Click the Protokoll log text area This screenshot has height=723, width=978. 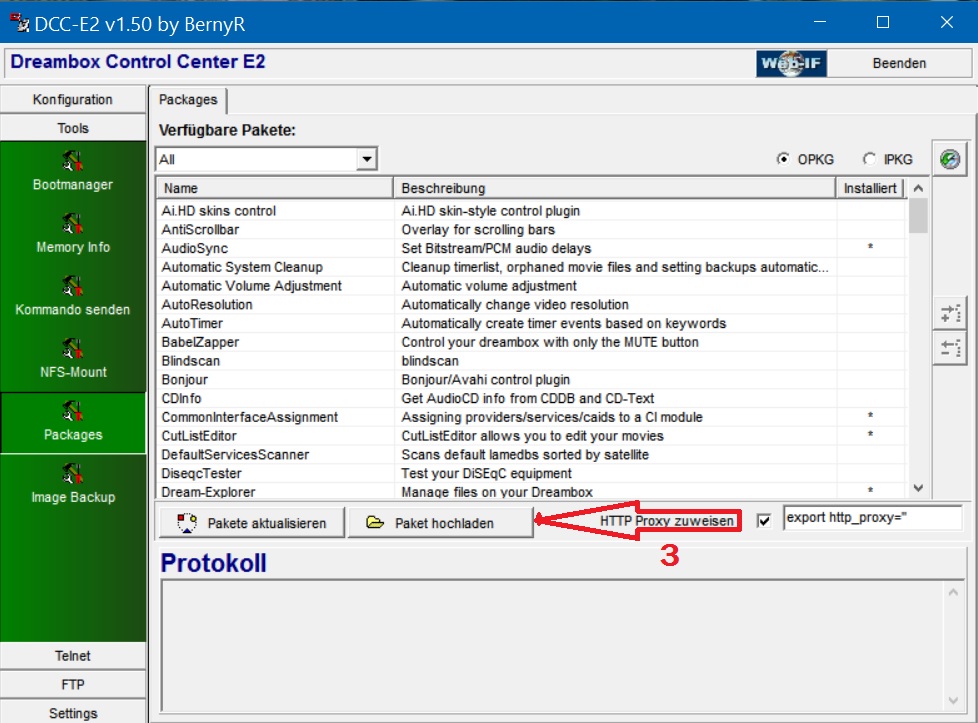[x=553, y=645]
